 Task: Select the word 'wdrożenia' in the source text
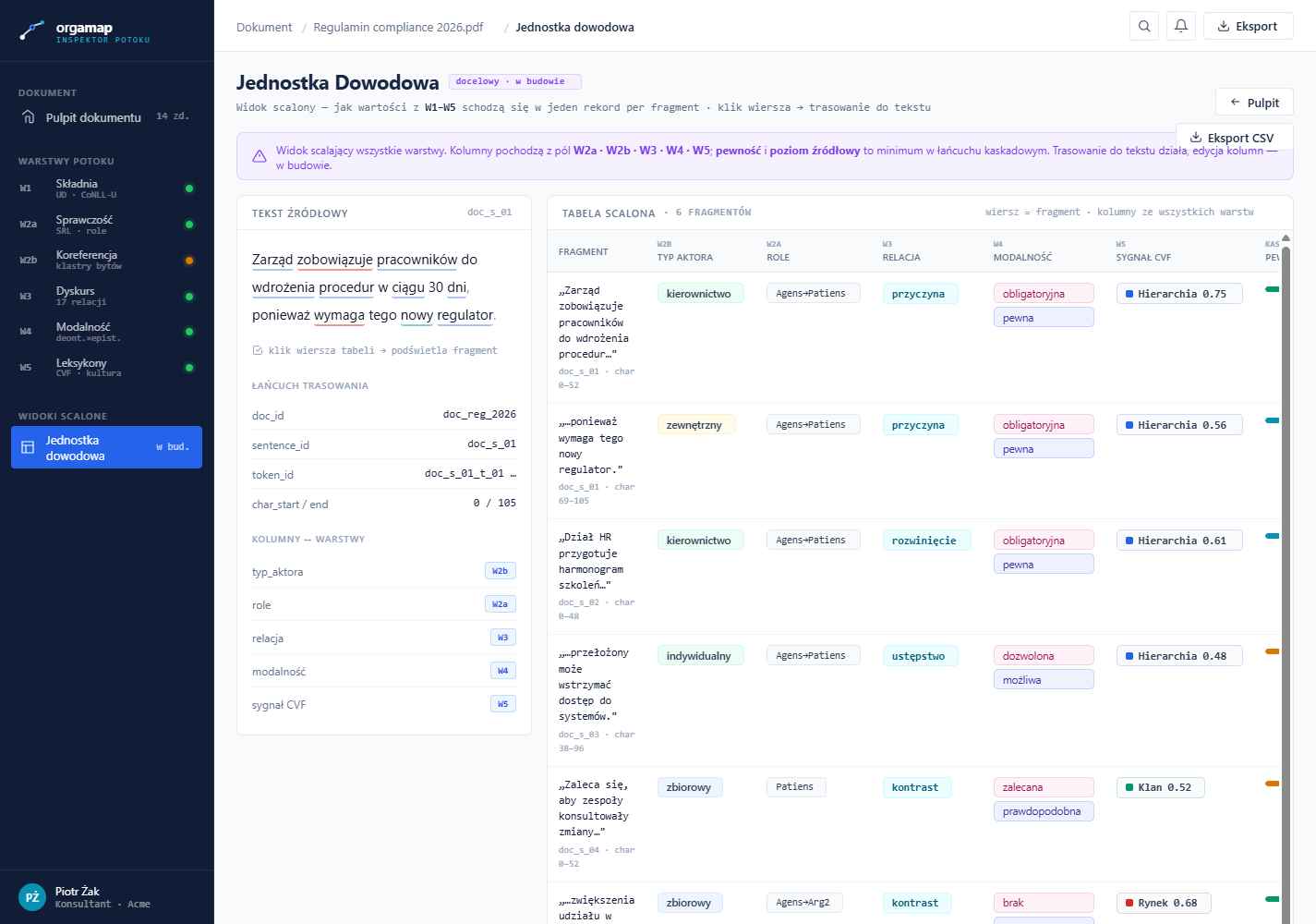(284, 287)
